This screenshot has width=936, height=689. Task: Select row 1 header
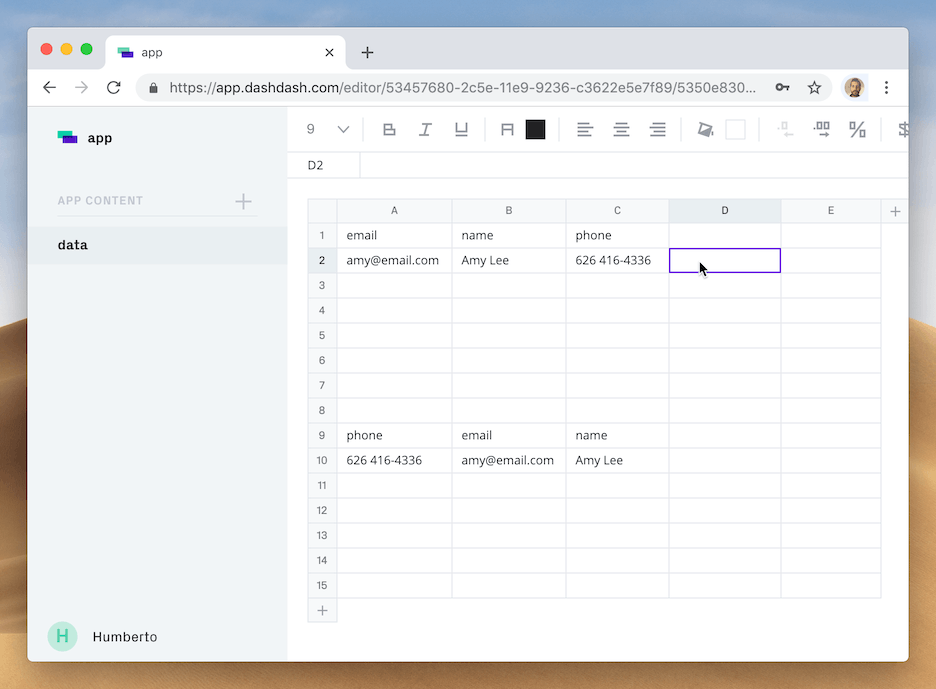pyautogui.click(x=322, y=235)
